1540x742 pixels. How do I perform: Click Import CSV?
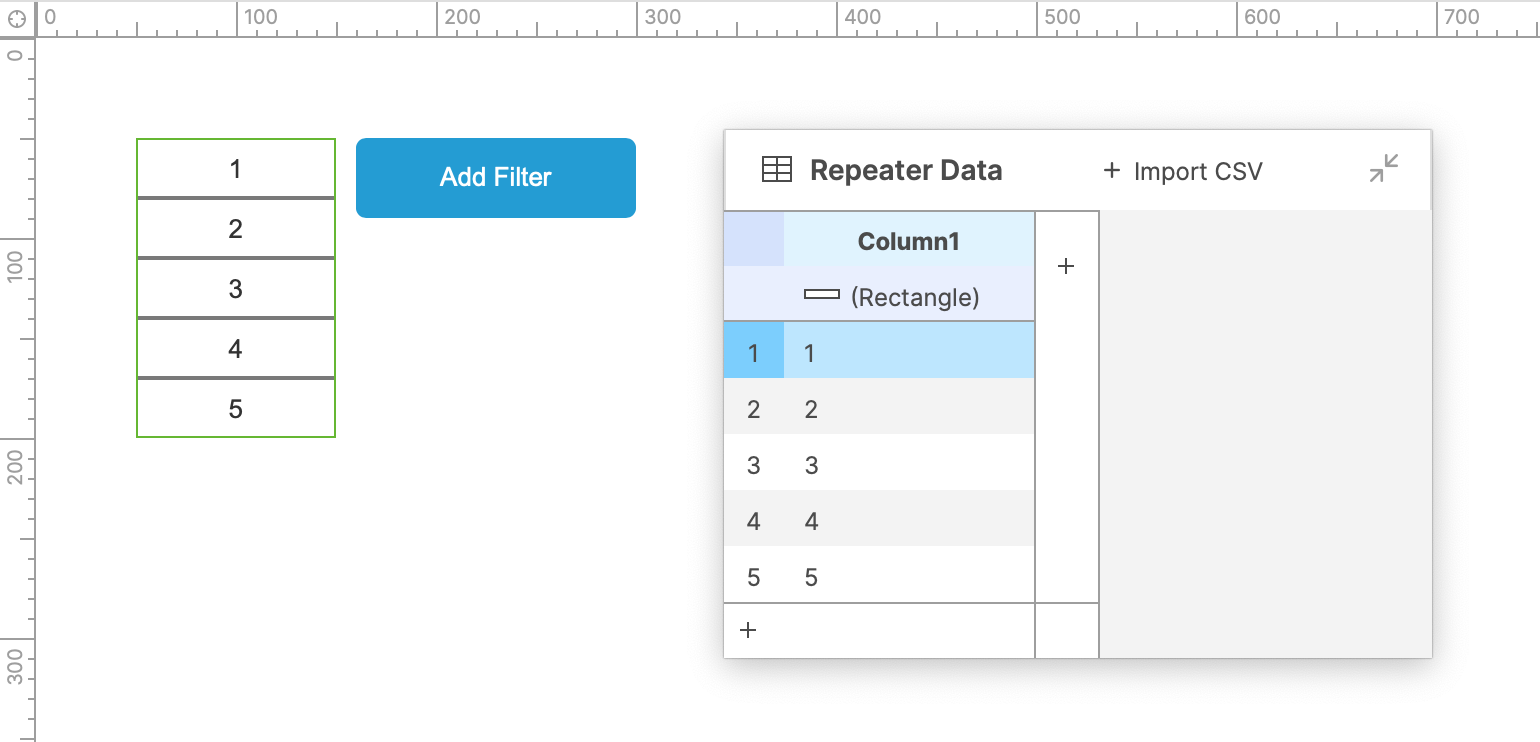pyautogui.click(x=1183, y=171)
